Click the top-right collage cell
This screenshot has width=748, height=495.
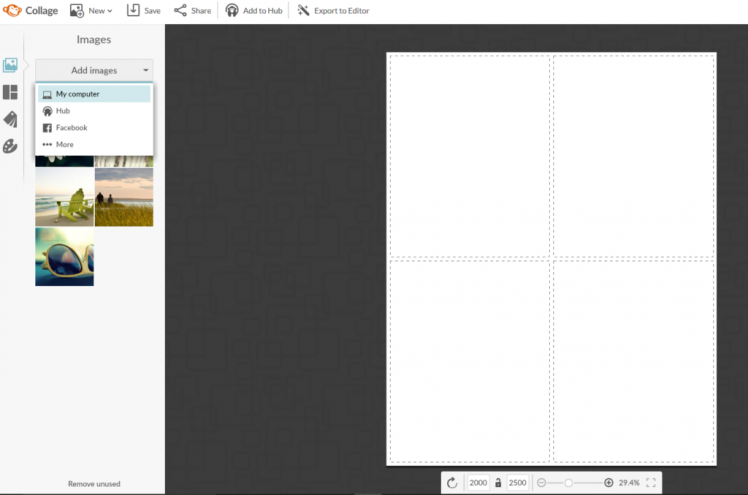(634, 156)
